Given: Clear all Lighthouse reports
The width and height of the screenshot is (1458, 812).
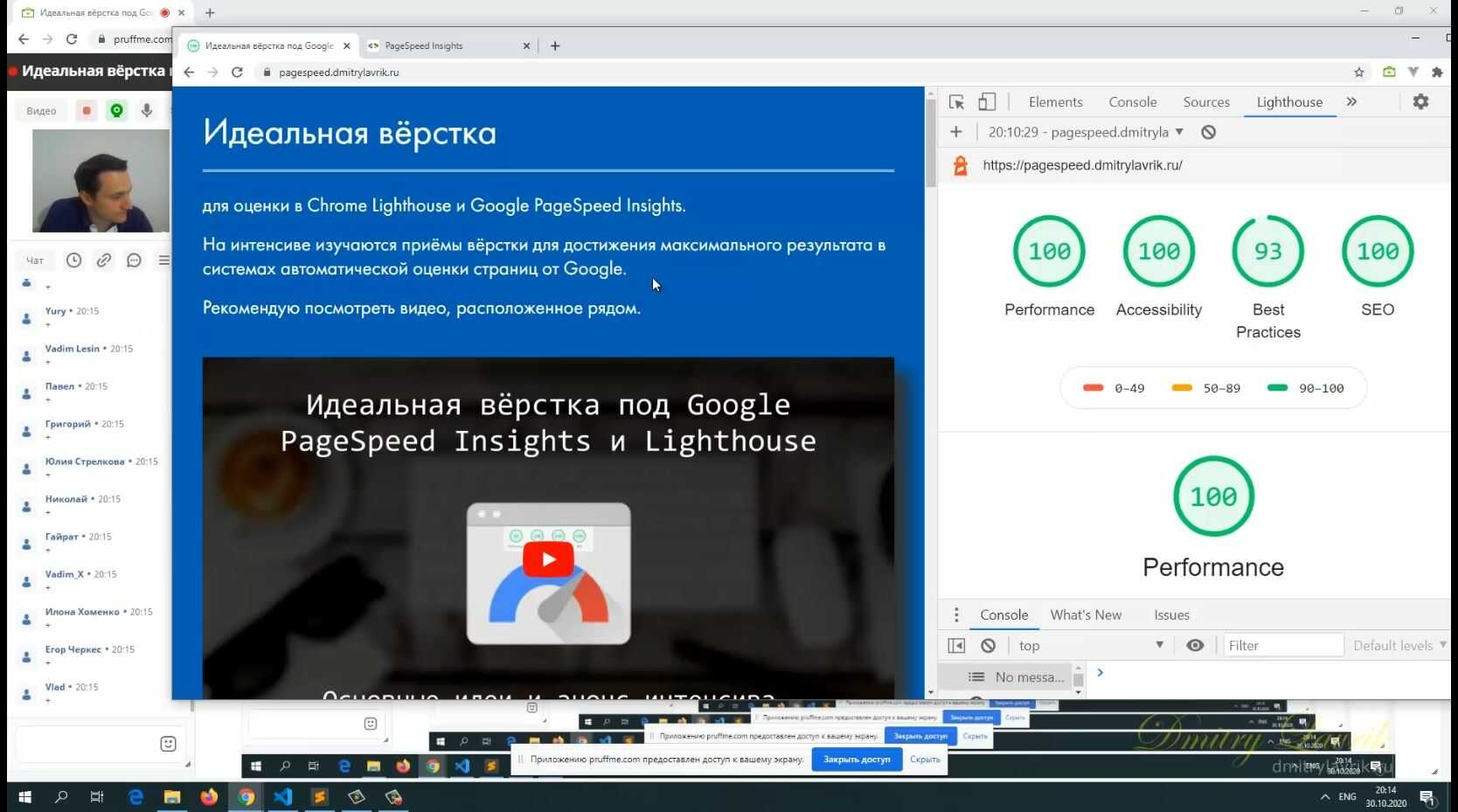Looking at the screenshot, I should tap(1208, 132).
